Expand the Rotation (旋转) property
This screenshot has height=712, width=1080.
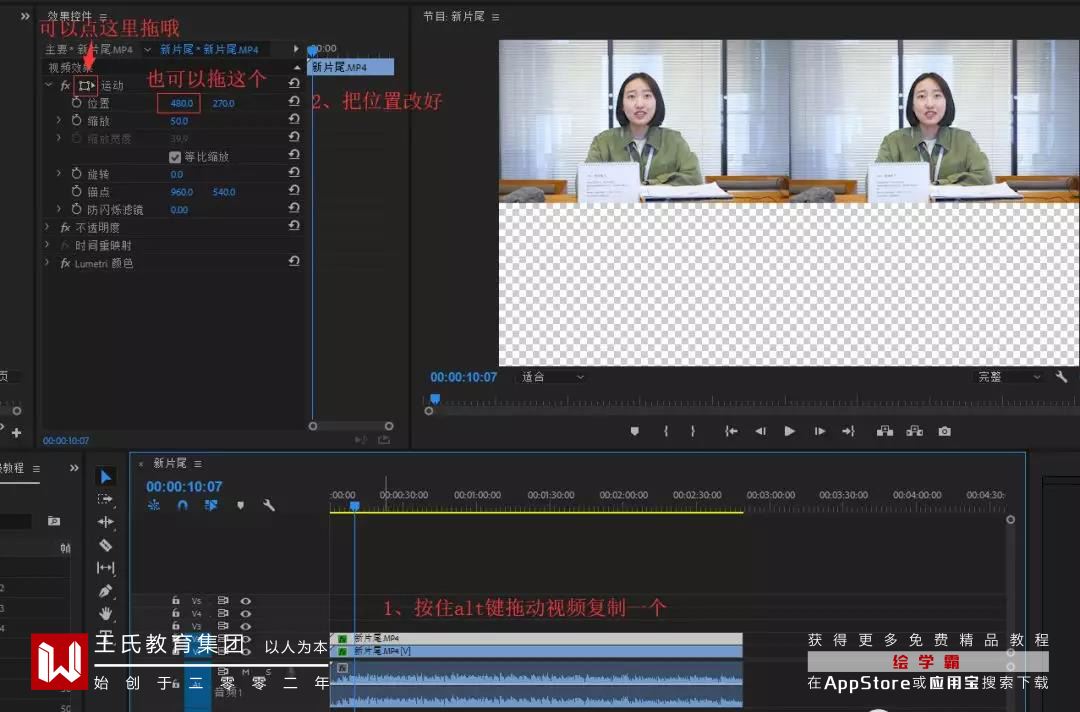tap(59, 174)
